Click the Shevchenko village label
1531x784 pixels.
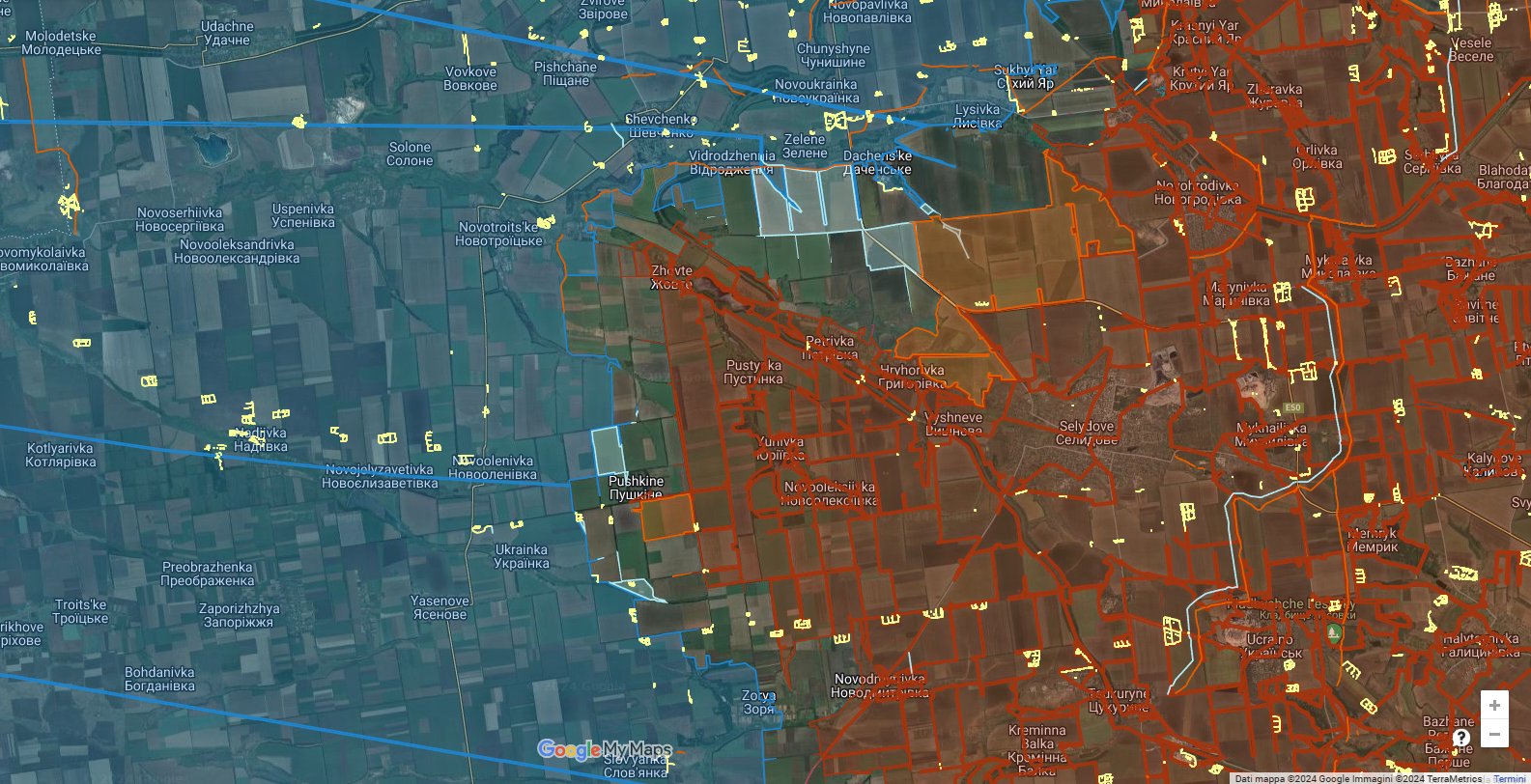click(x=660, y=126)
